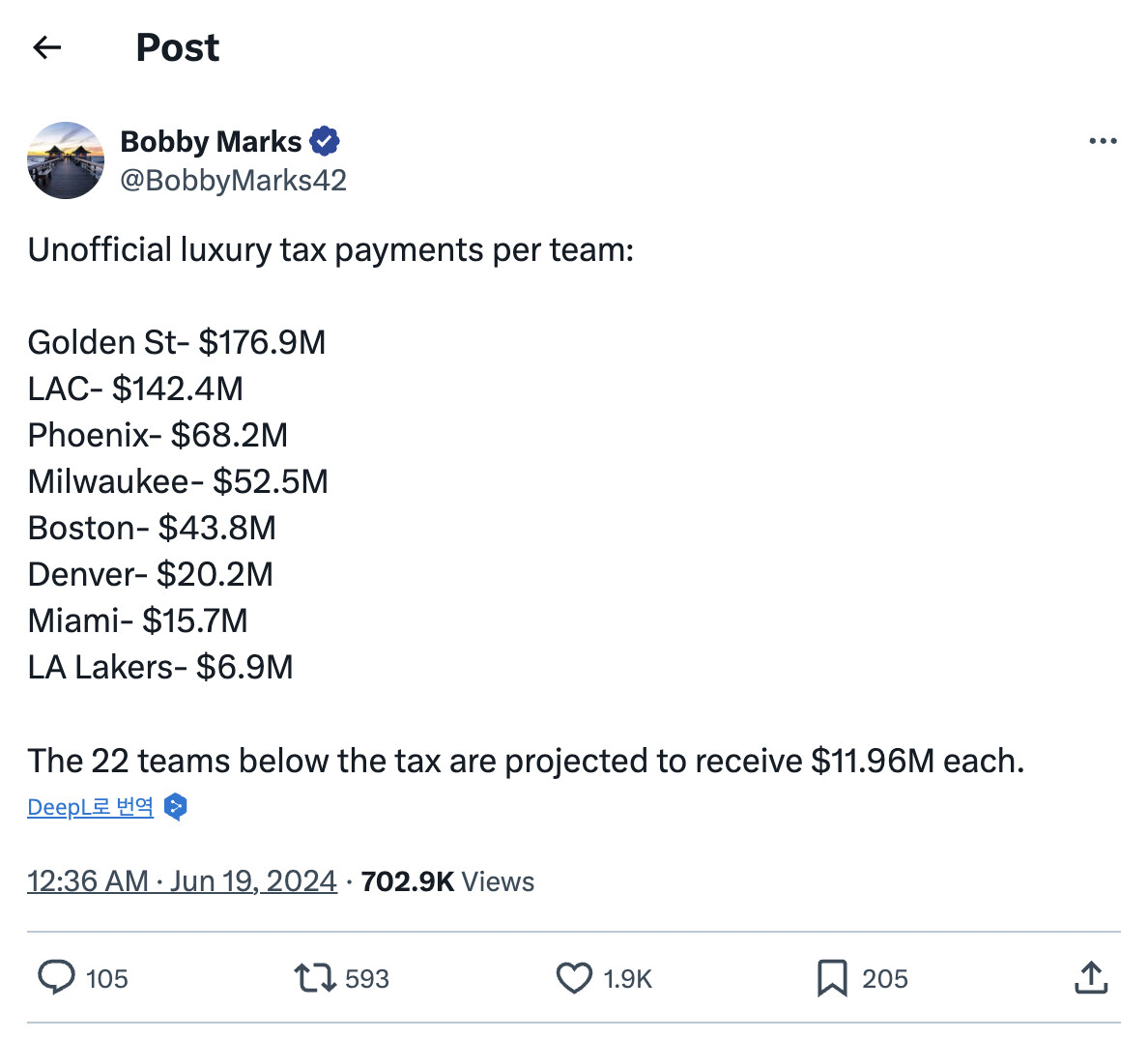Go back using the left arrow

pyautogui.click(x=46, y=47)
